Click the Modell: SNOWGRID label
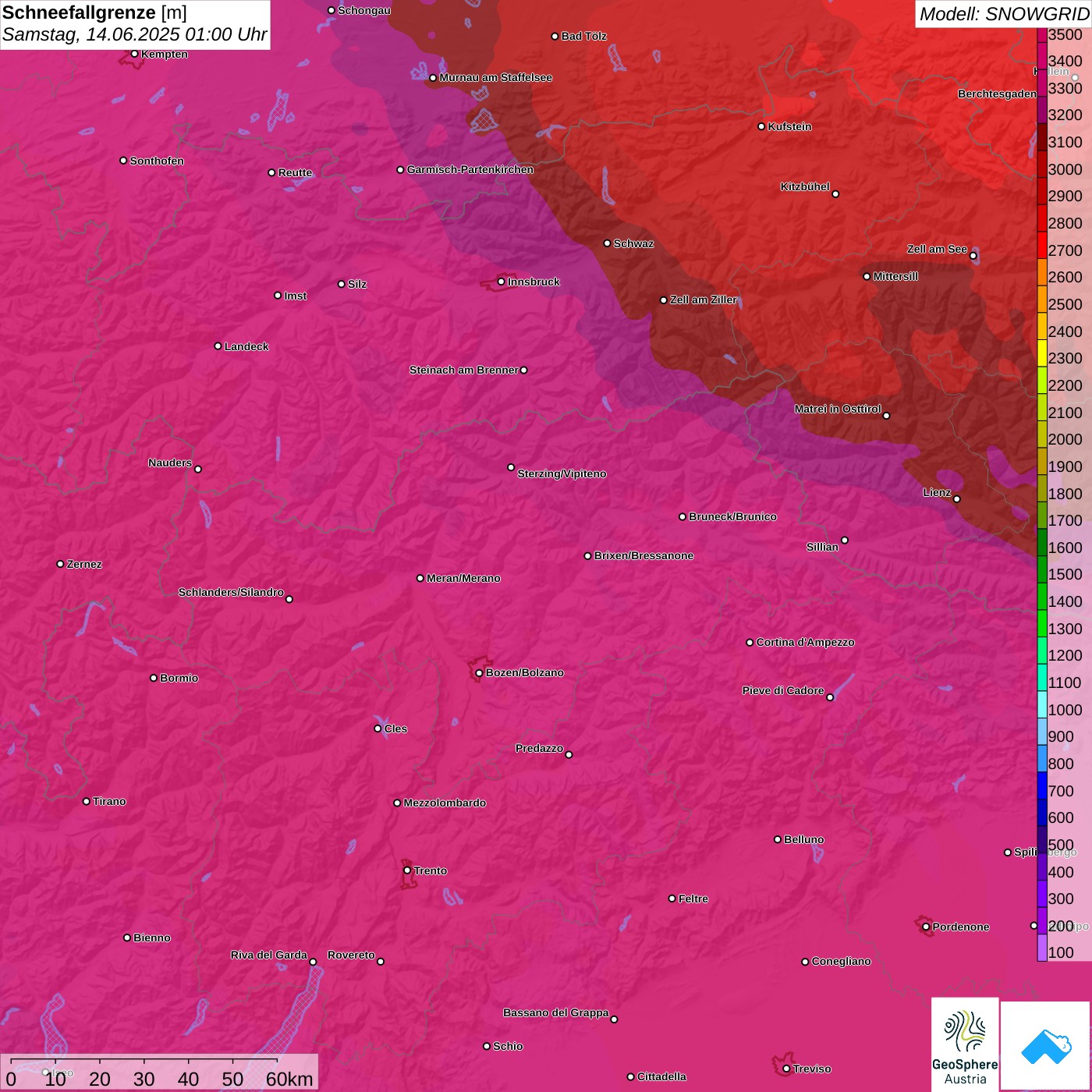This screenshot has height=1092, width=1092. (1004, 14)
